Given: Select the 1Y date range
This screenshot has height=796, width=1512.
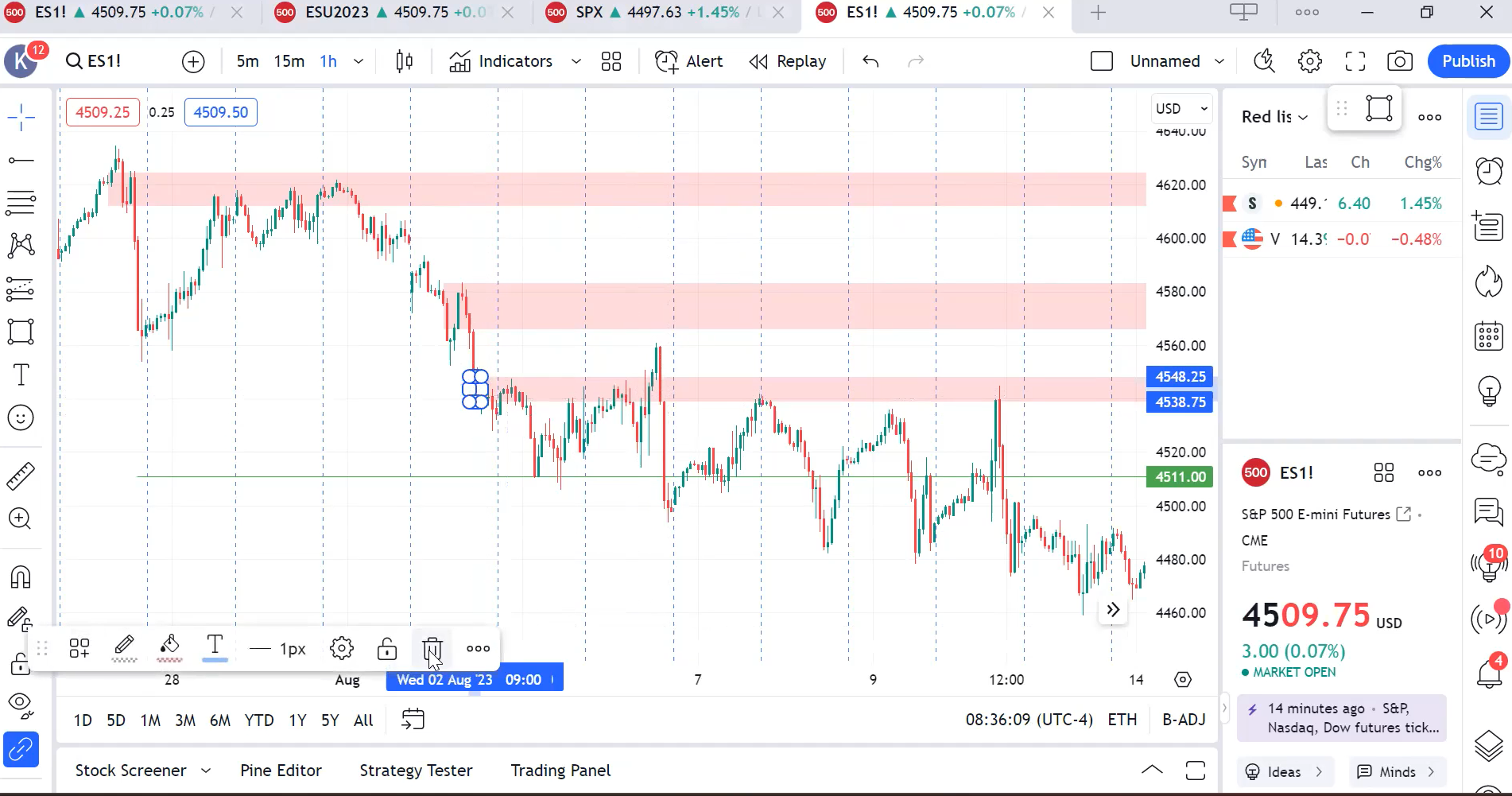Looking at the screenshot, I should pyautogui.click(x=297, y=720).
